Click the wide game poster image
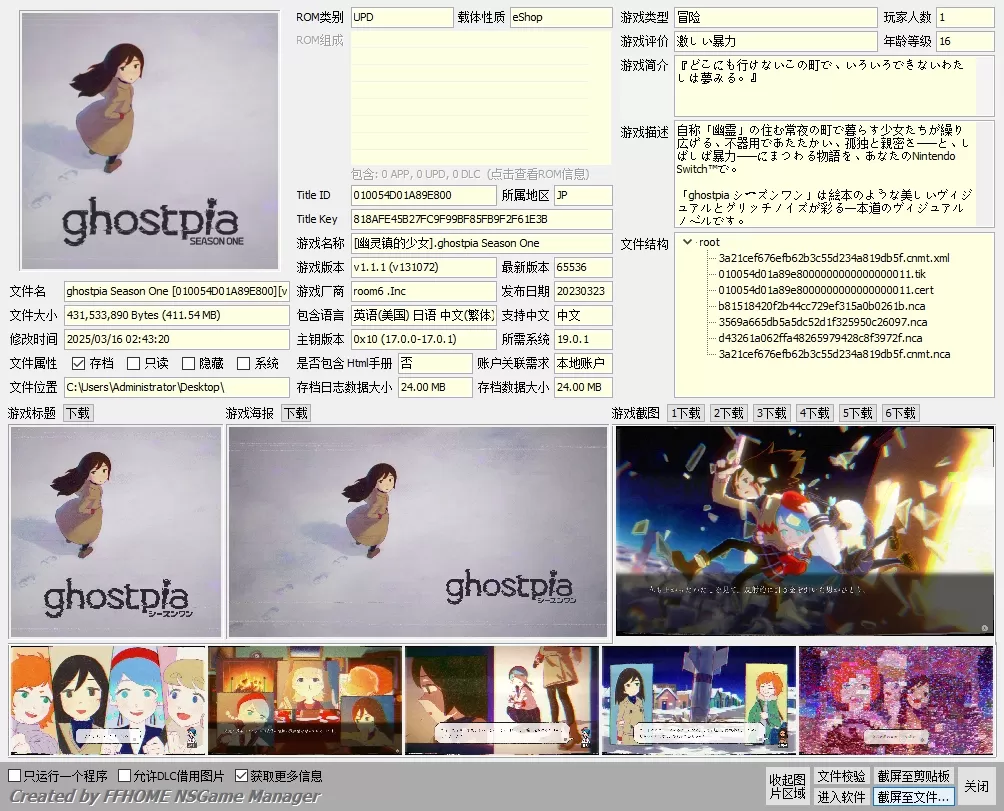1004x811 pixels. [417, 532]
